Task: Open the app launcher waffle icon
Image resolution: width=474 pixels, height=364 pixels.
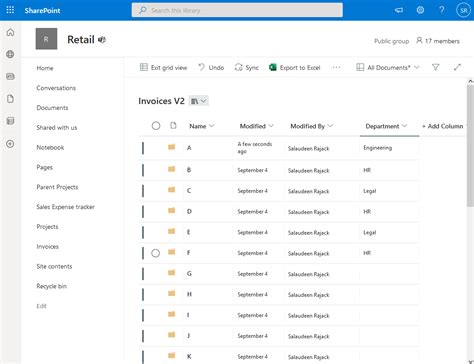Action: coord(10,10)
